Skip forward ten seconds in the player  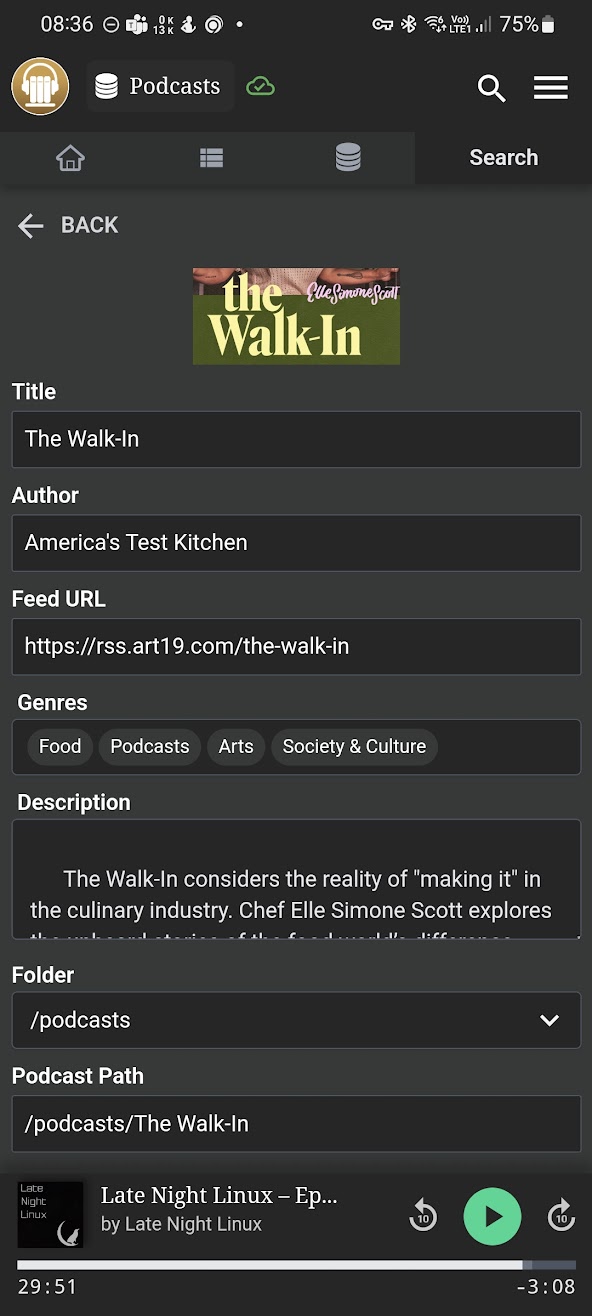[562, 1216]
